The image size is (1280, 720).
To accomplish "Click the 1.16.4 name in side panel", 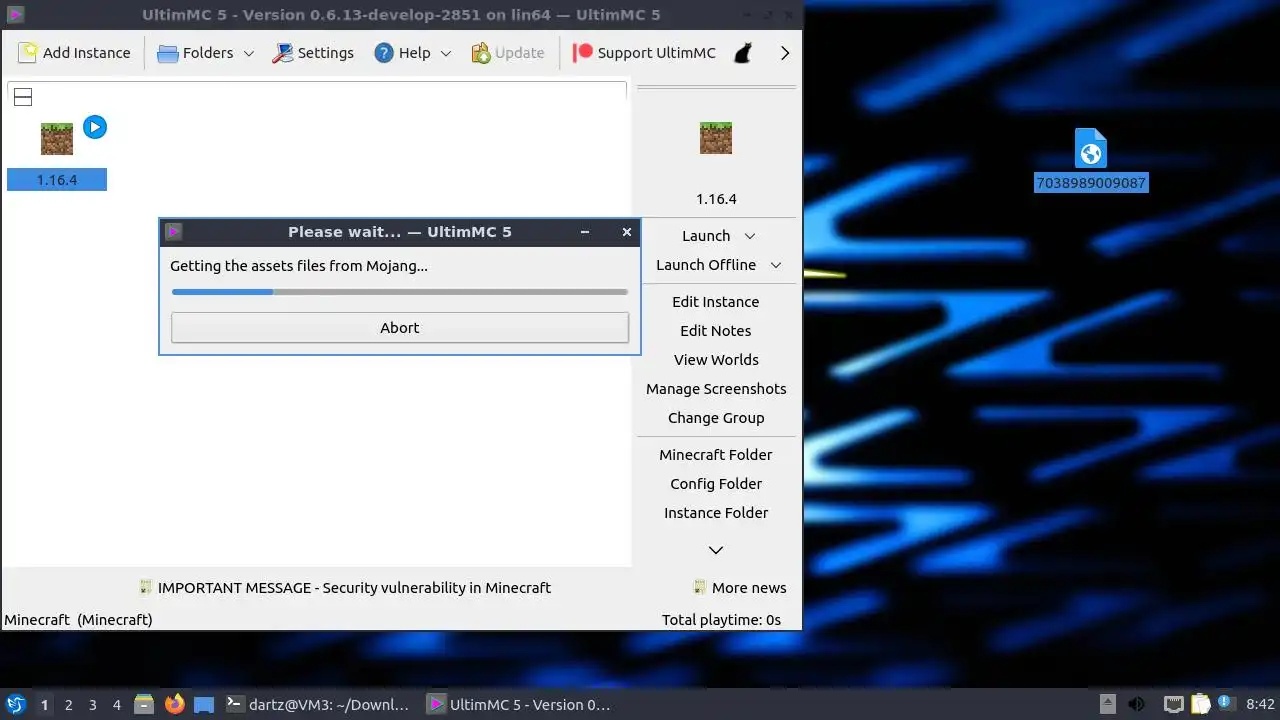I will click(716, 199).
